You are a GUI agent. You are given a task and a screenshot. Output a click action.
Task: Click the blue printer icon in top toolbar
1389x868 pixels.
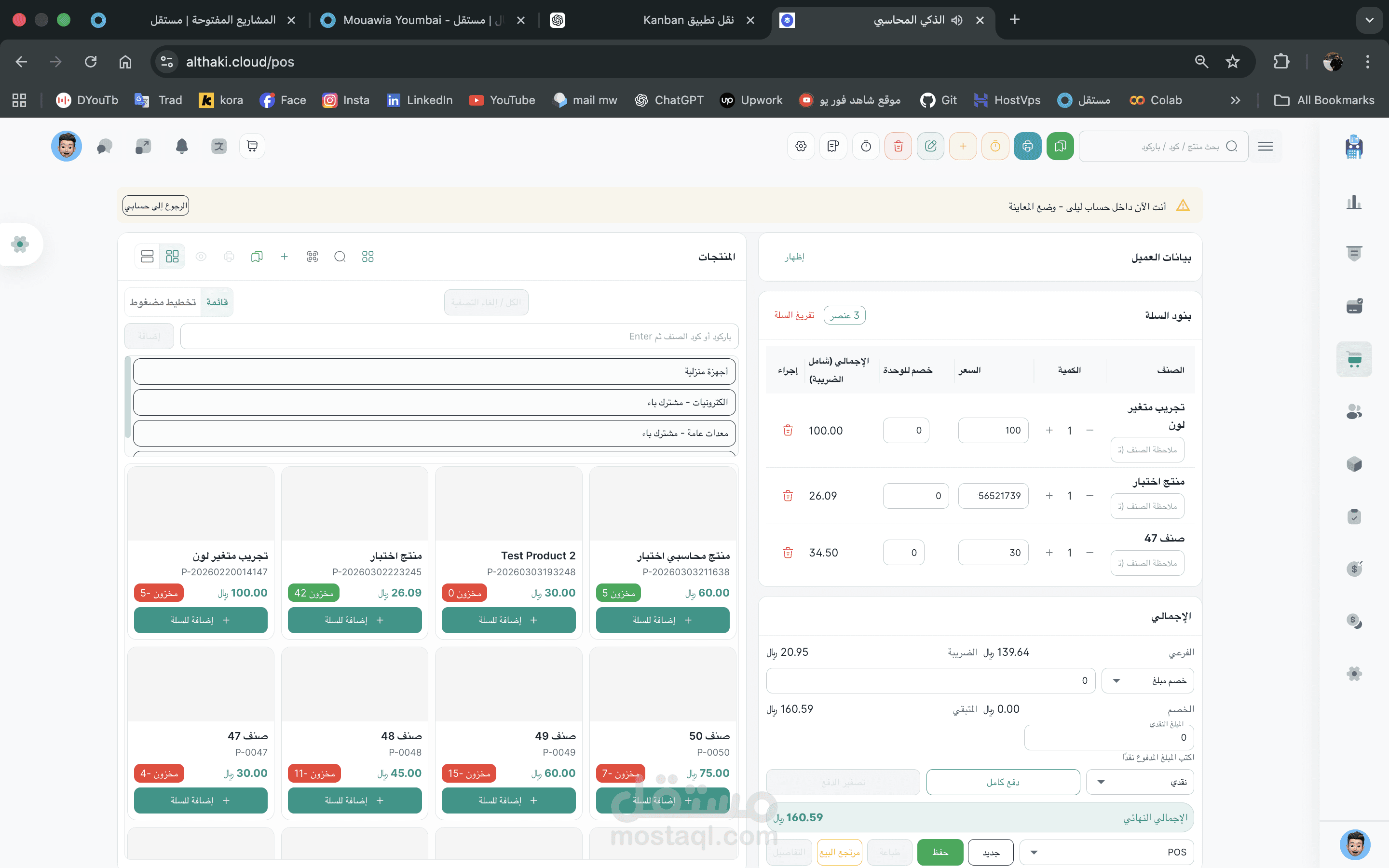pos(1027,147)
